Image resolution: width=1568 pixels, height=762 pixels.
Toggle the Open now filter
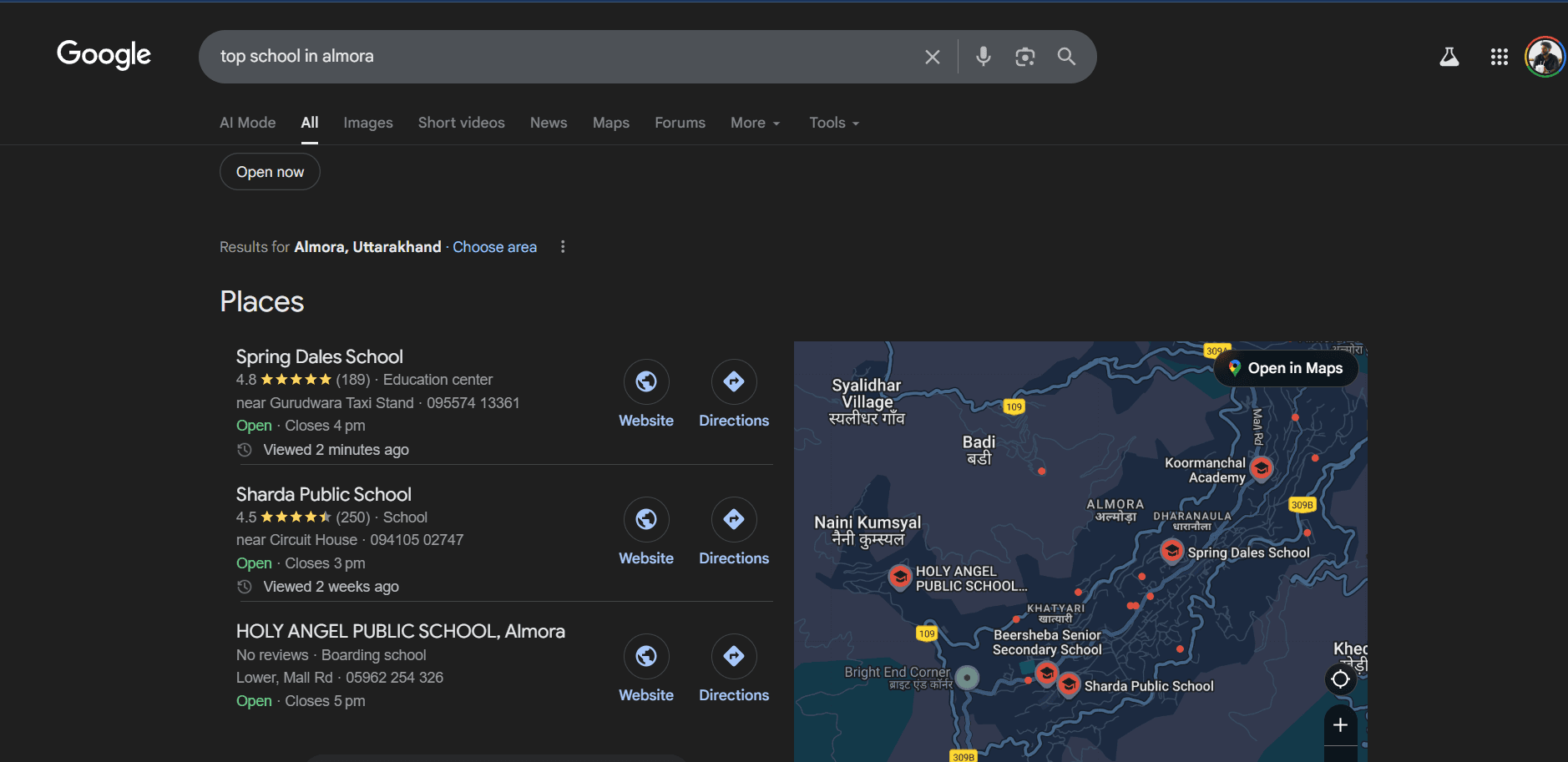pos(269,171)
